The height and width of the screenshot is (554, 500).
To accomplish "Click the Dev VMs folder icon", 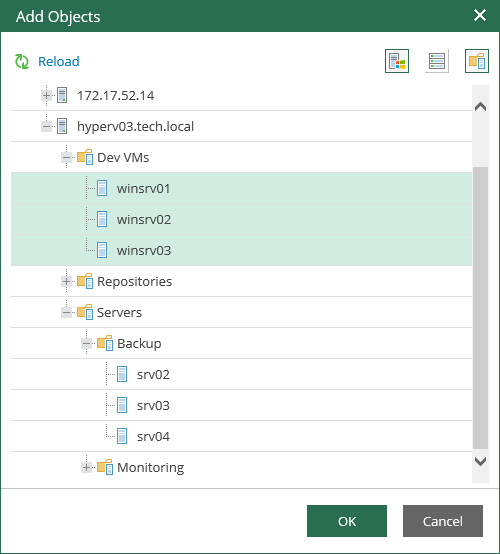I will (85, 157).
